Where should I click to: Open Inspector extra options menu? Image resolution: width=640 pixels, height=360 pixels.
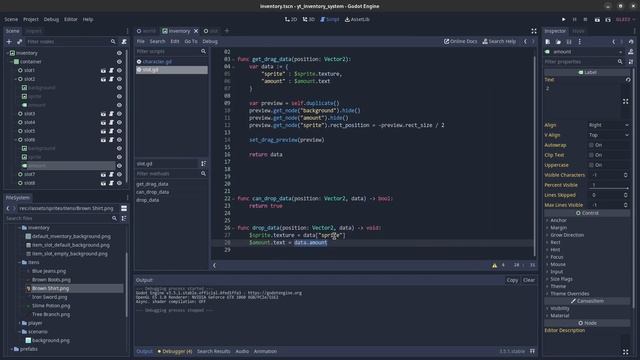point(580,42)
